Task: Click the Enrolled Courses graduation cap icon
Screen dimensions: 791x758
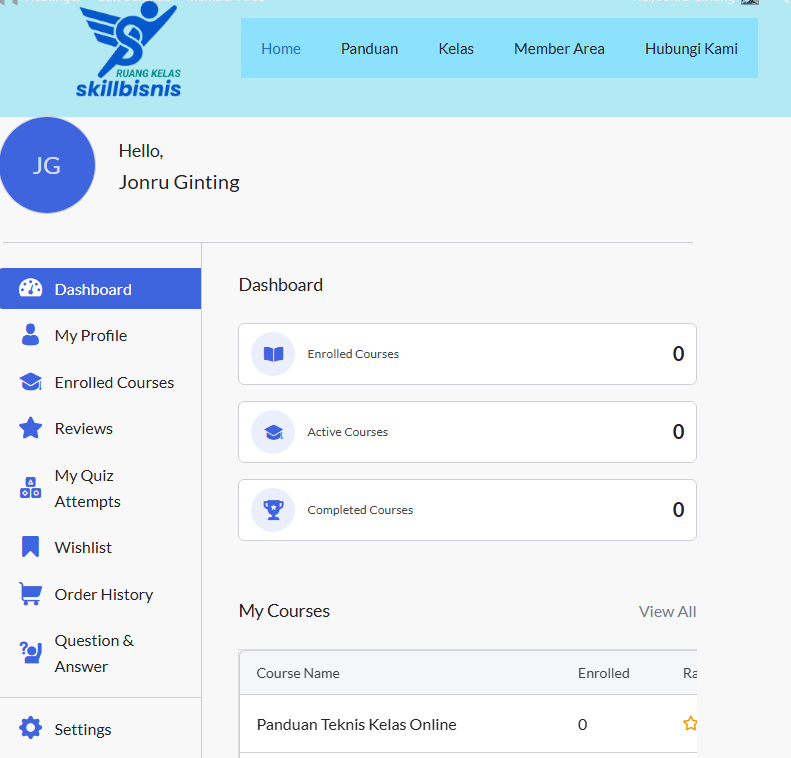Action: coord(31,382)
